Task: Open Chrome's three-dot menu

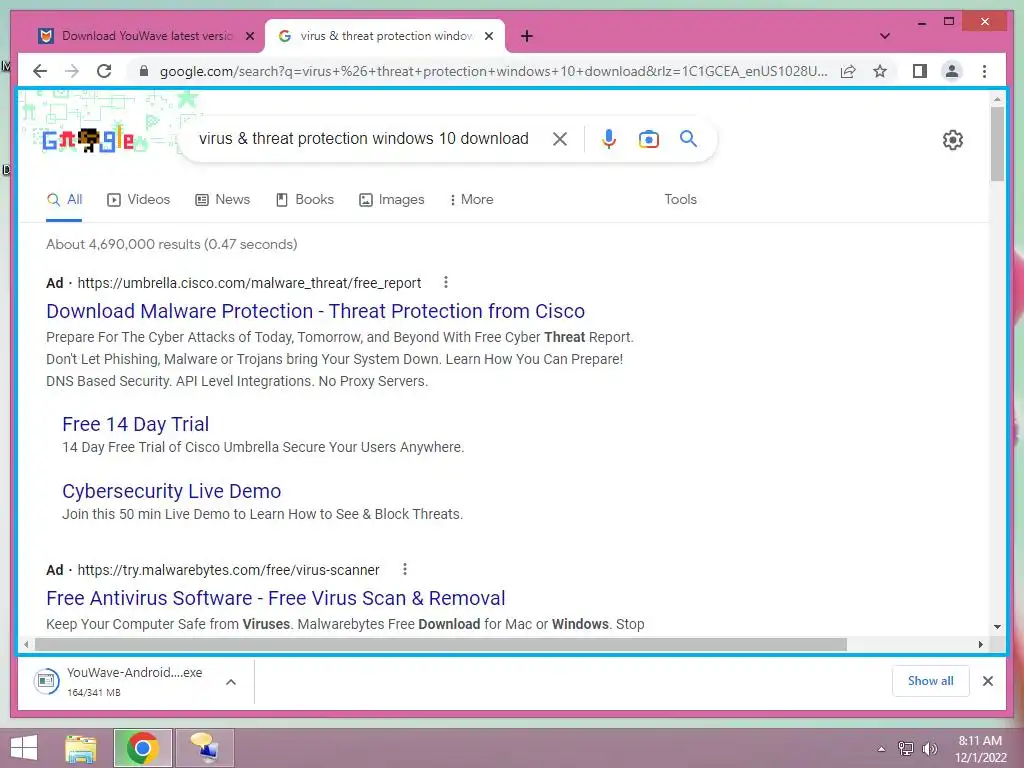Action: (984, 71)
